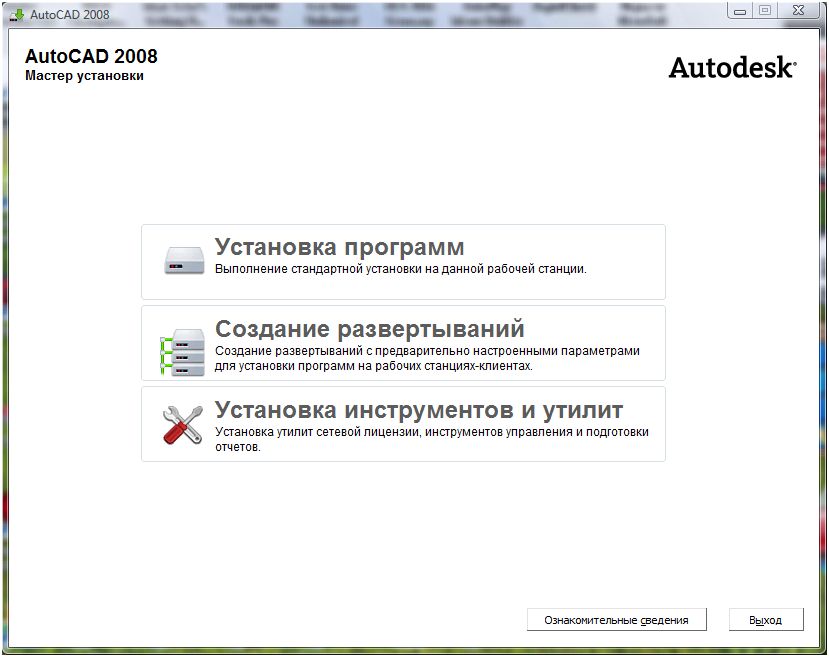Click the description starting 'Создание развертываний с предварительно'
Image resolution: width=829 pixels, height=657 pixels.
click(427, 358)
